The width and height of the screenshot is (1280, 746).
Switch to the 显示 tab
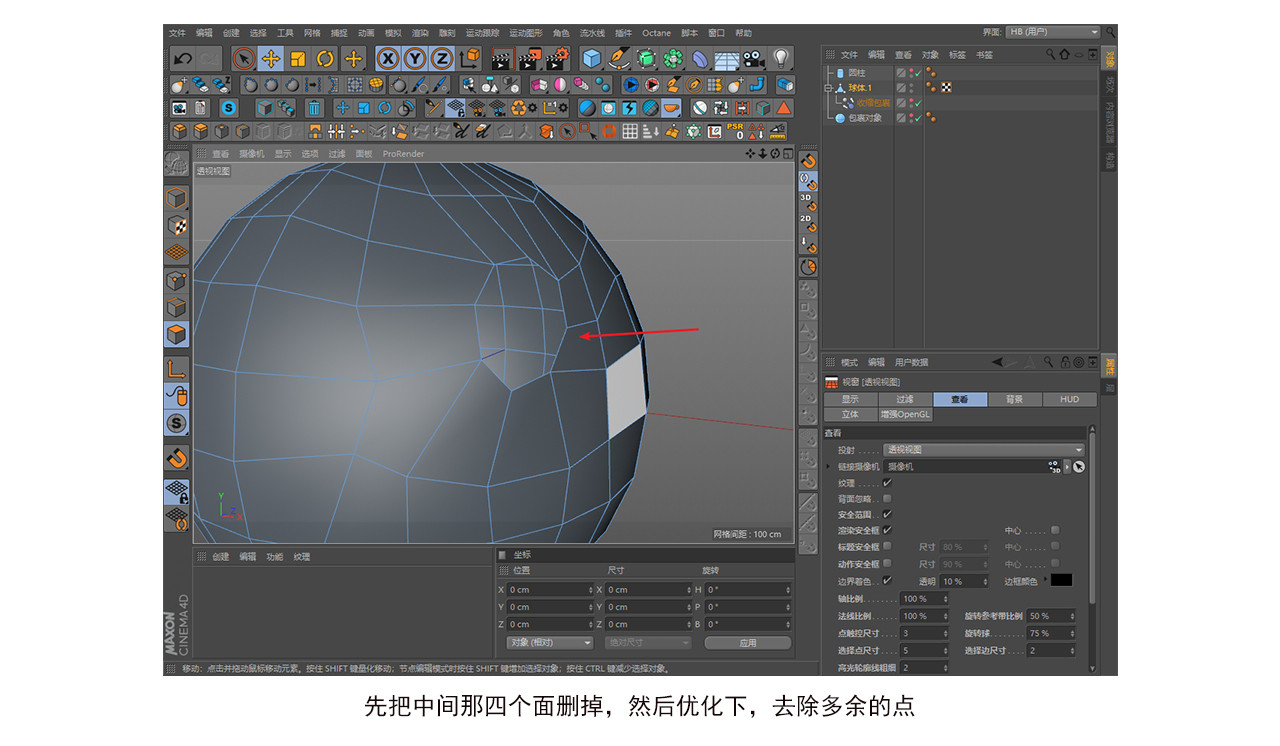(851, 399)
